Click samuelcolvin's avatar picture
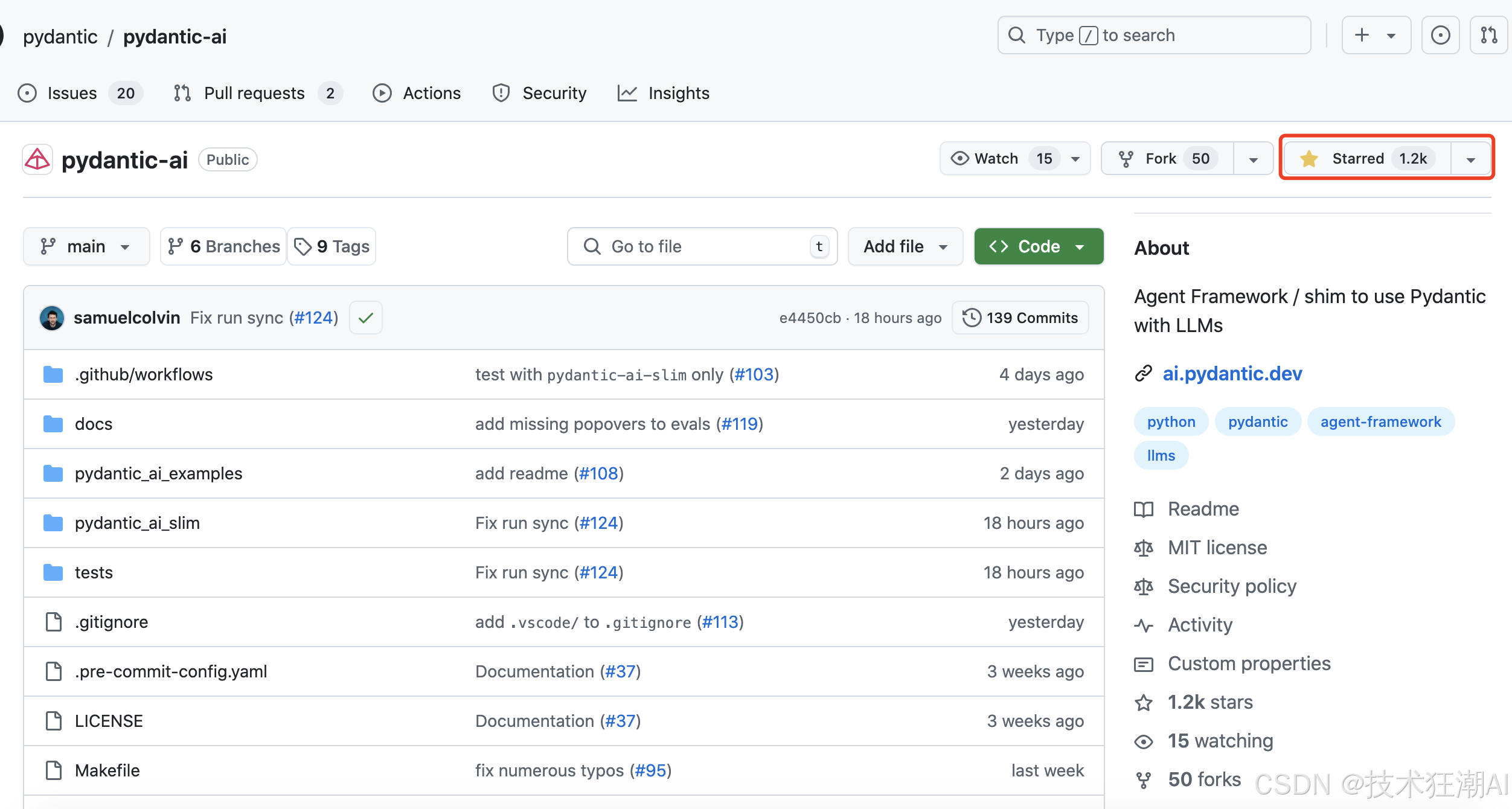Screen dimensions: 1512x809 [x=52, y=318]
